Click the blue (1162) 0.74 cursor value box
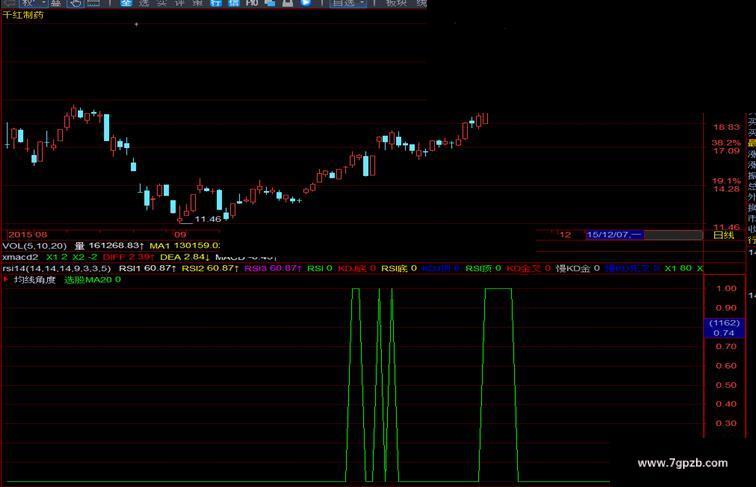This screenshot has width=756, height=487. point(724,328)
